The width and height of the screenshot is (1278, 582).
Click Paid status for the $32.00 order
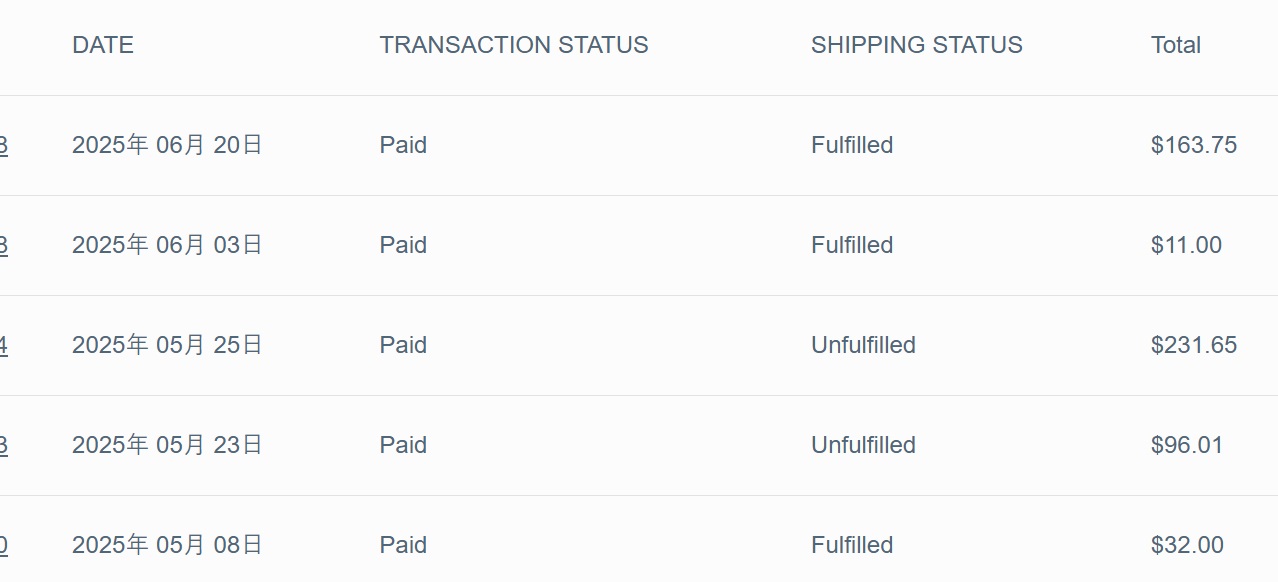[403, 545]
